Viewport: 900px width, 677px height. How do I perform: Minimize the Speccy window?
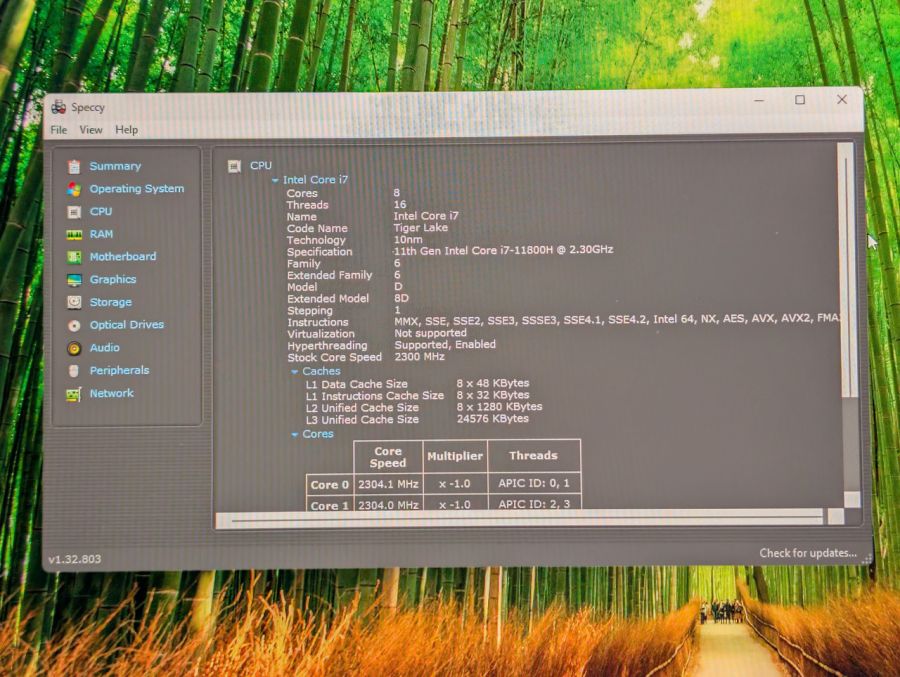pos(759,101)
